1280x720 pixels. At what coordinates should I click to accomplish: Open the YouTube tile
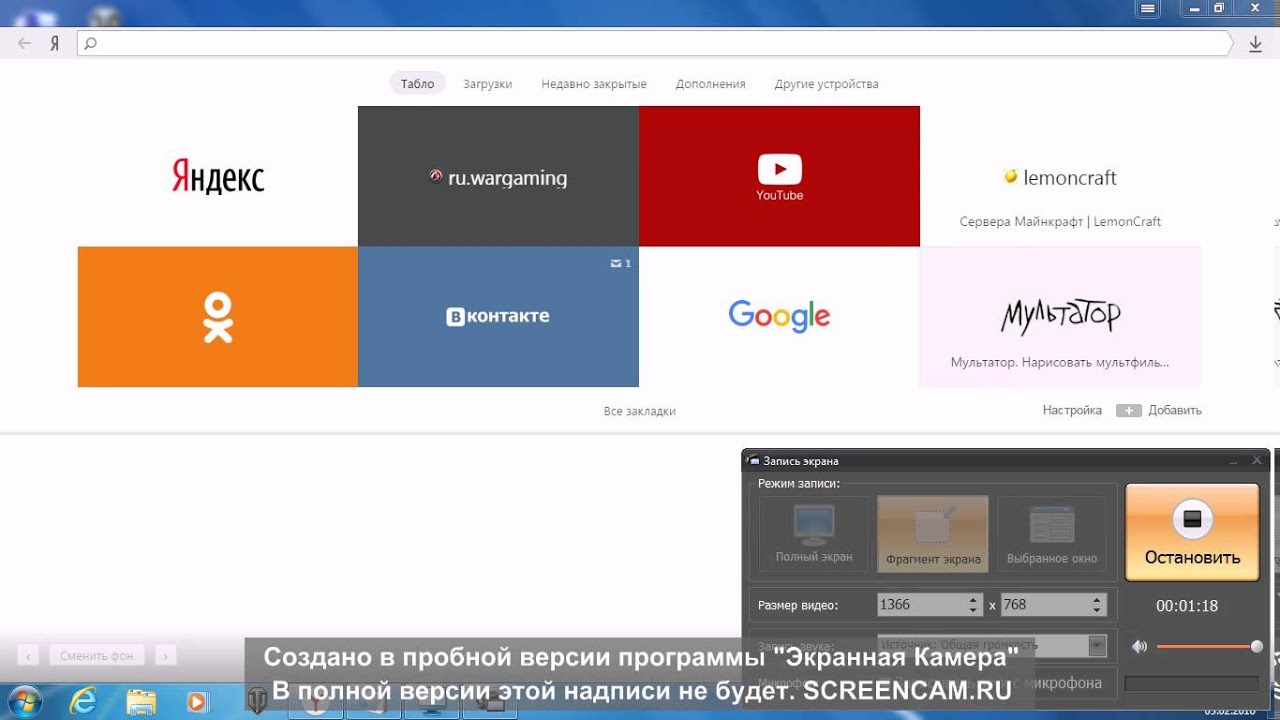coord(779,176)
